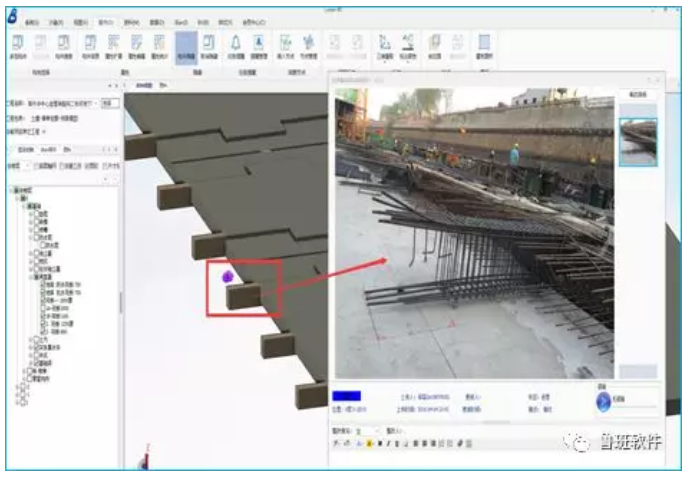Collapse the root node of the component tree
689x477 pixels.
point(11,191)
